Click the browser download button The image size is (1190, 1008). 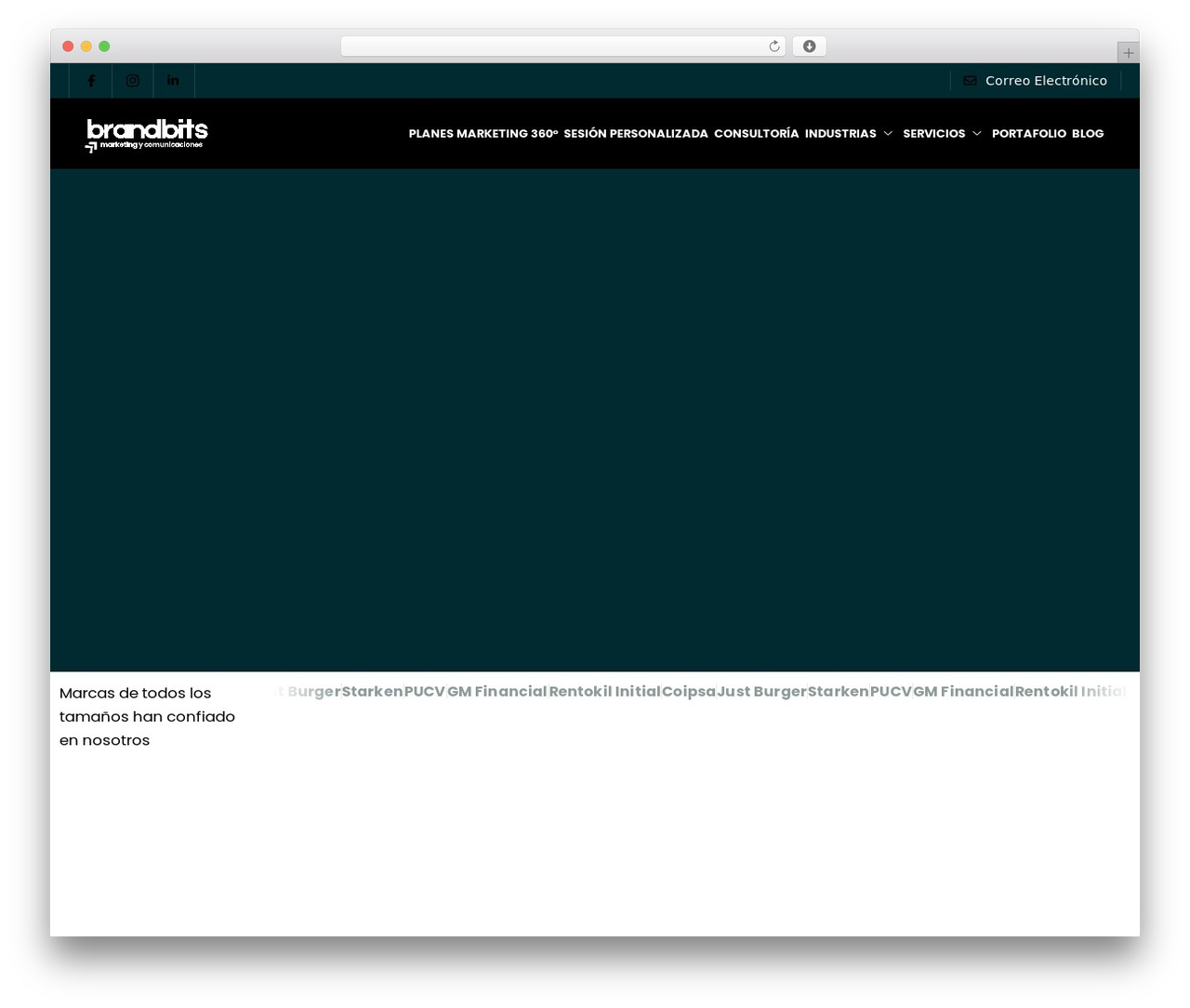810,46
